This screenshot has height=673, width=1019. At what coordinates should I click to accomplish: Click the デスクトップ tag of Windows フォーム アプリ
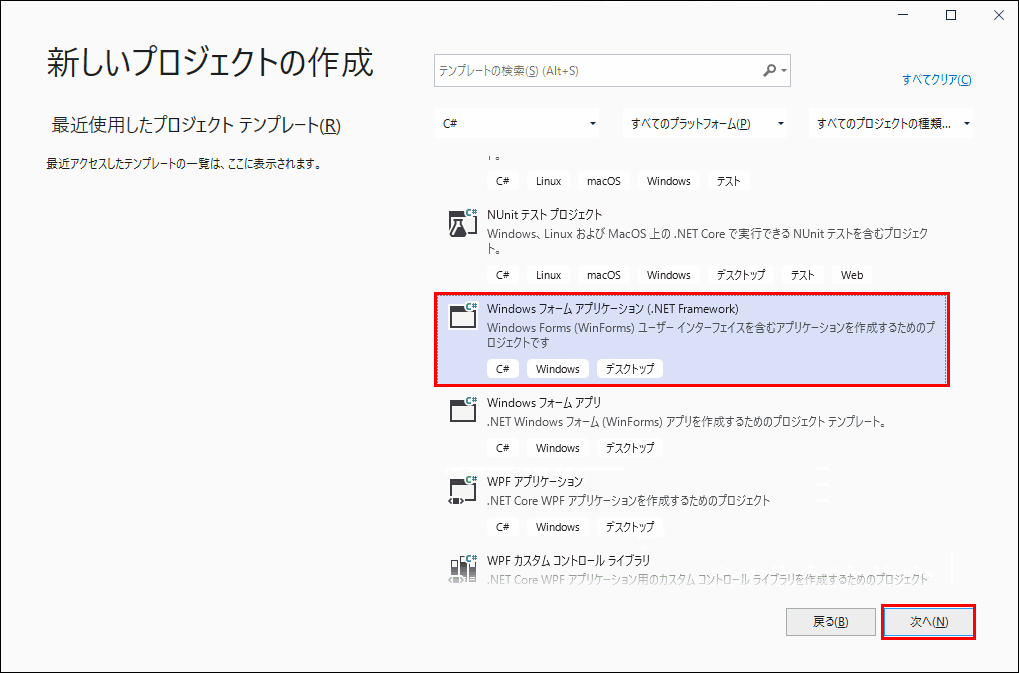click(x=630, y=448)
